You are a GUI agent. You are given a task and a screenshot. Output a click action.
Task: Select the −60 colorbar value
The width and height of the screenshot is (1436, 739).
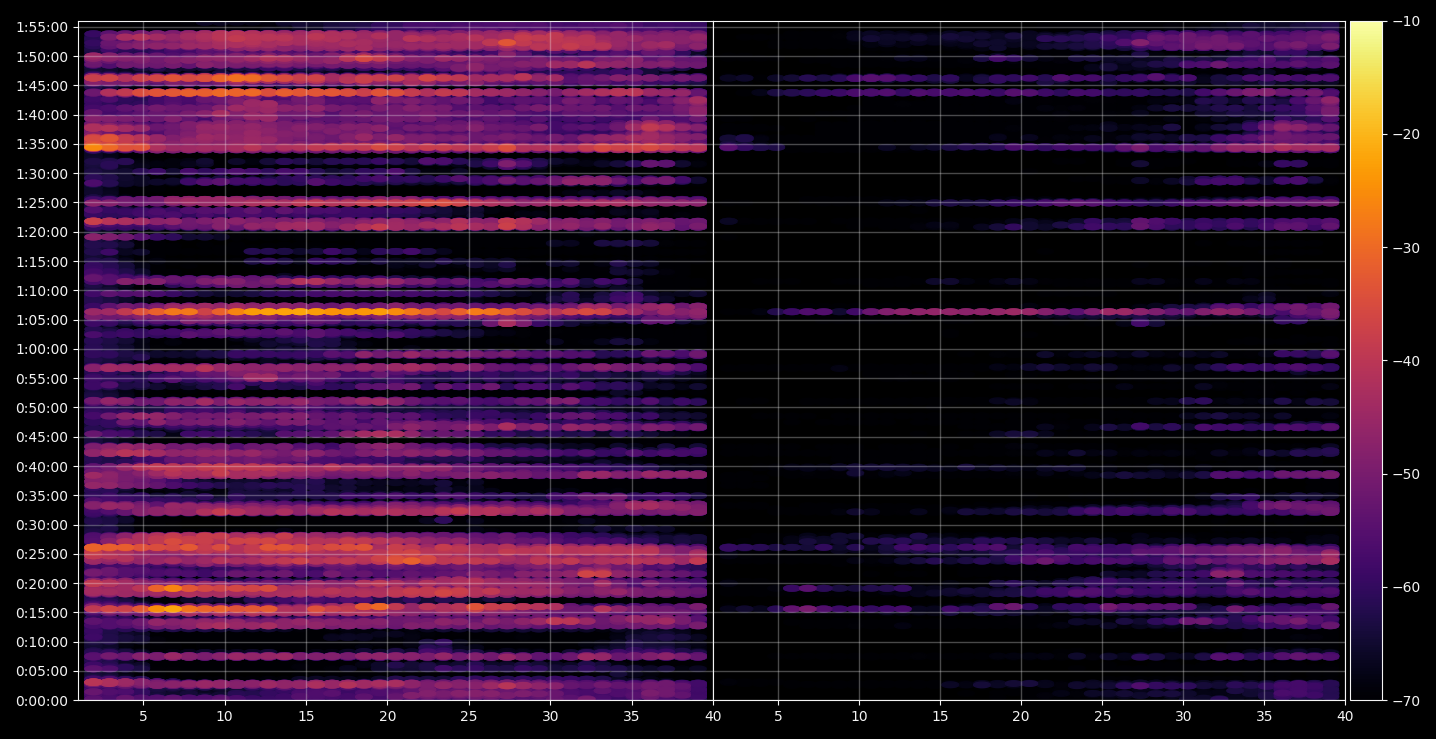point(1406,587)
